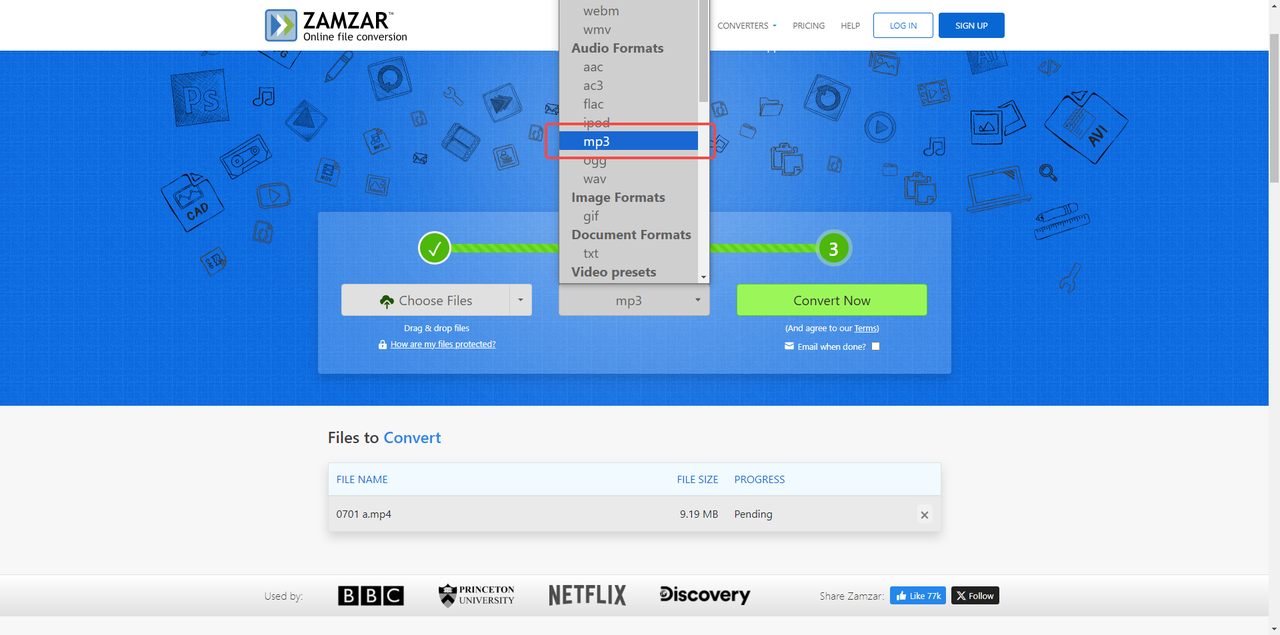Click the Princeton University logo

coord(477,595)
